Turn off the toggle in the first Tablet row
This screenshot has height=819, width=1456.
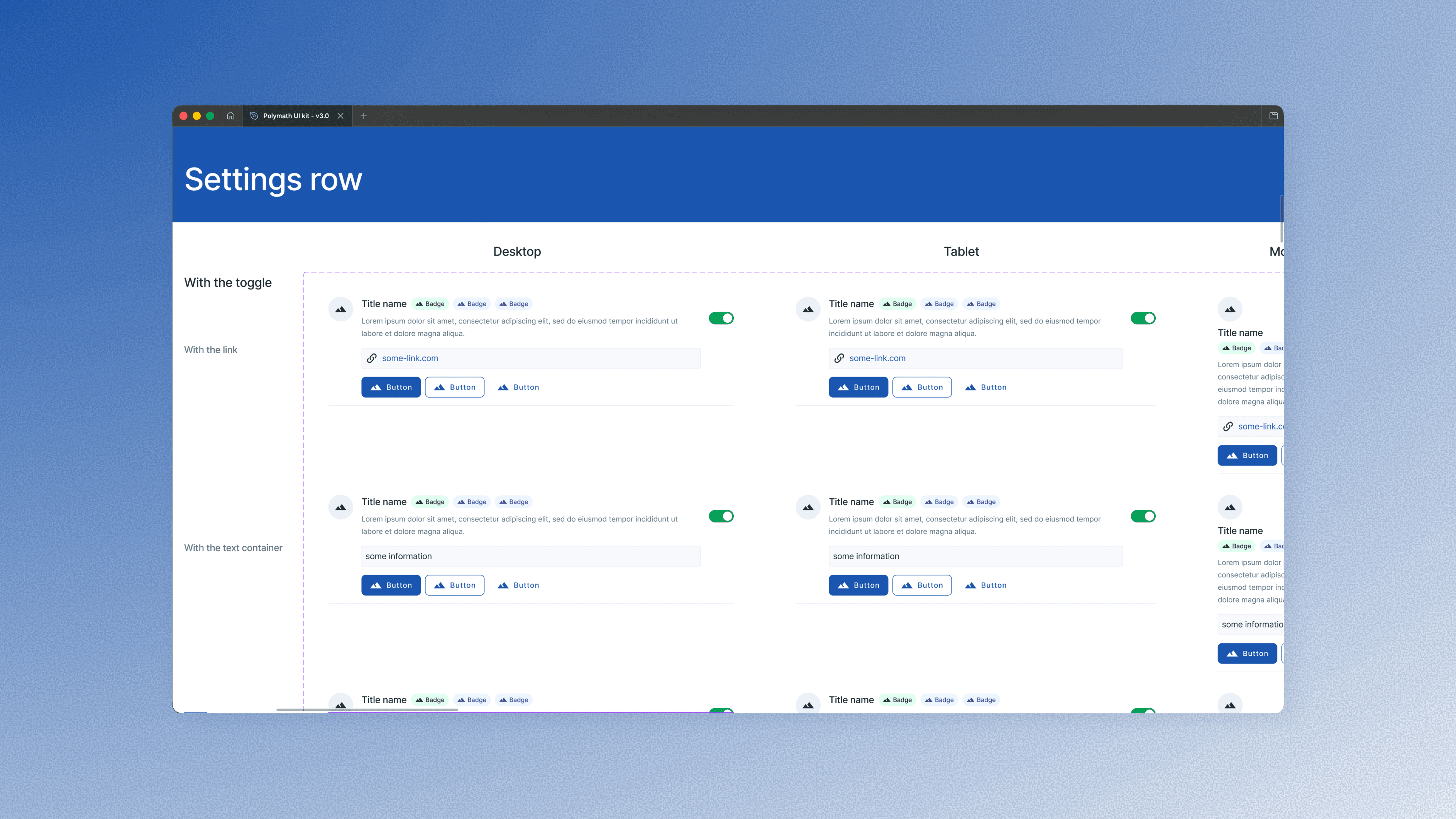click(1143, 318)
